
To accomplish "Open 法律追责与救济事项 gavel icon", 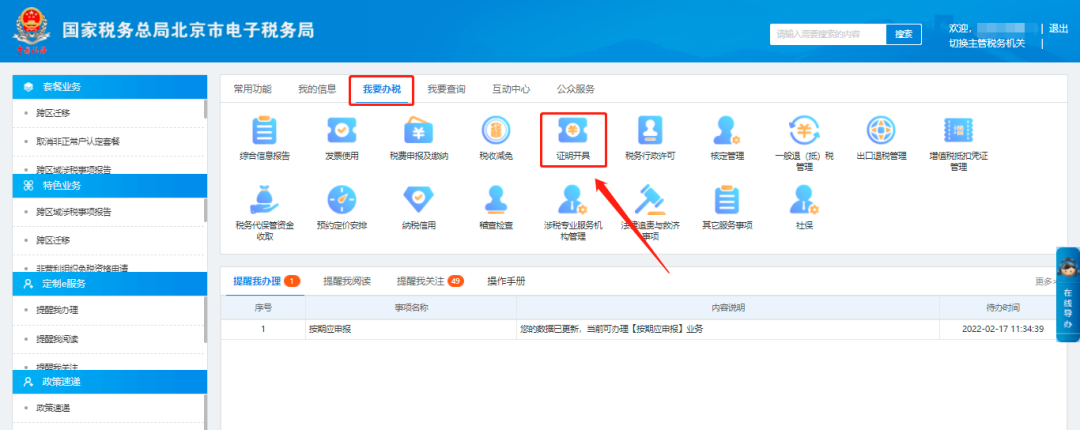I will (650, 198).
